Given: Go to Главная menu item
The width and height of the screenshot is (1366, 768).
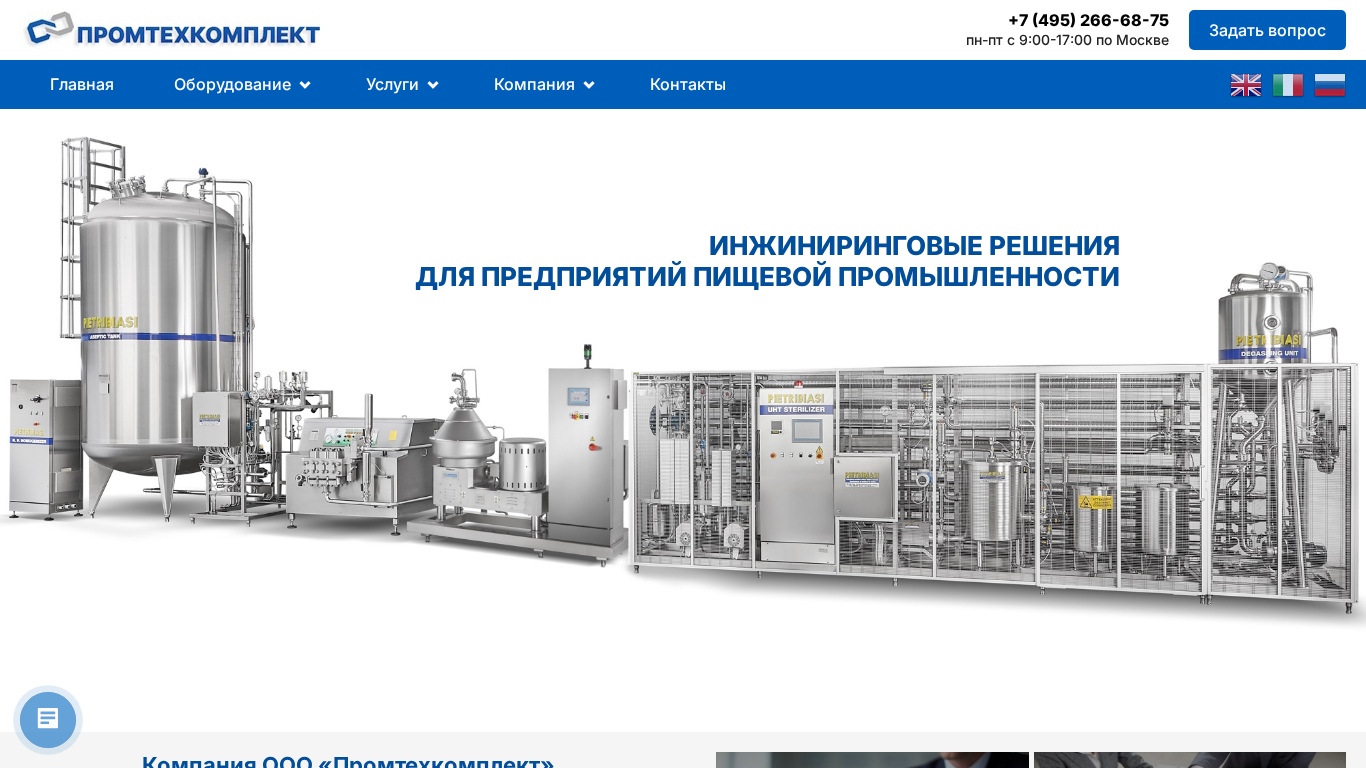Looking at the screenshot, I should pos(82,85).
